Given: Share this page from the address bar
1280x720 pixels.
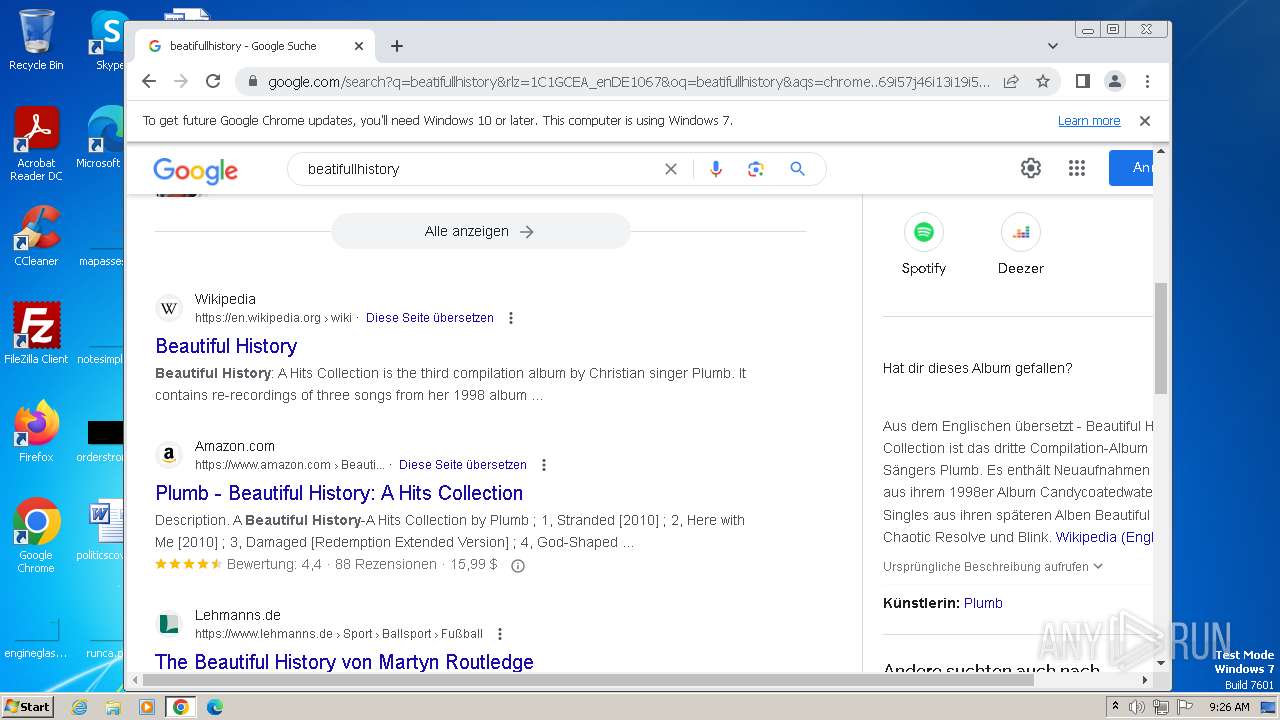Looking at the screenshot, I should pyautogui.click(x=1011, y=81).
